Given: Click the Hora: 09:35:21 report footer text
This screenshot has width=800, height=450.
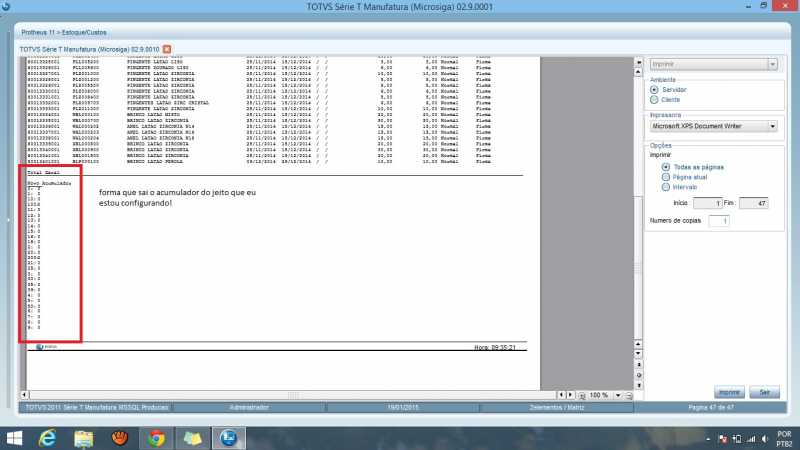Looking at the screenshot, I should [x=495, y=347].
